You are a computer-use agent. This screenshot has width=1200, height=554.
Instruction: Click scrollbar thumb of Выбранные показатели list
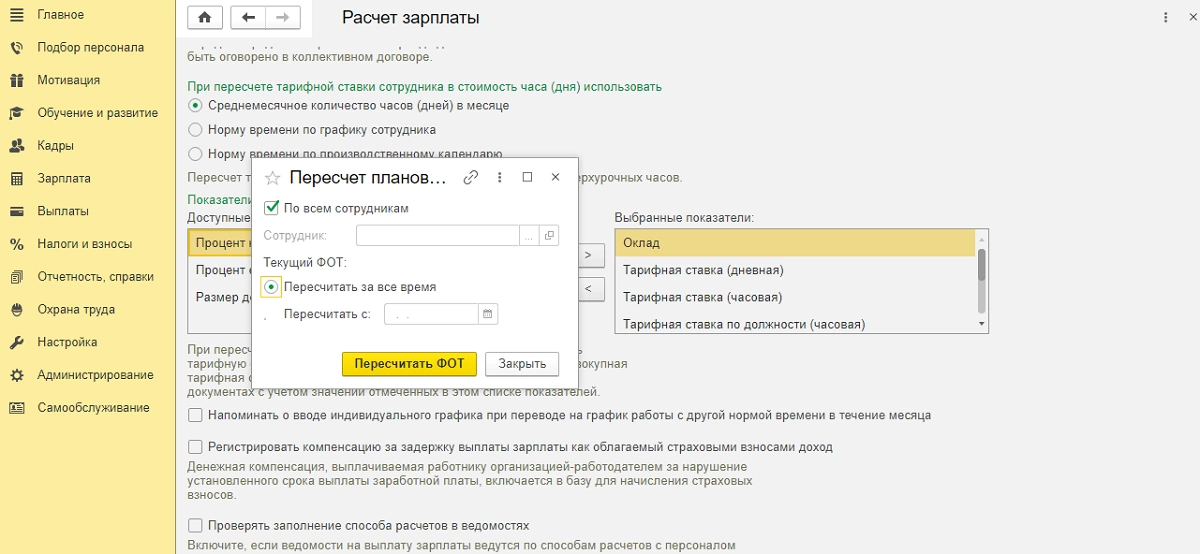[982, 266]
